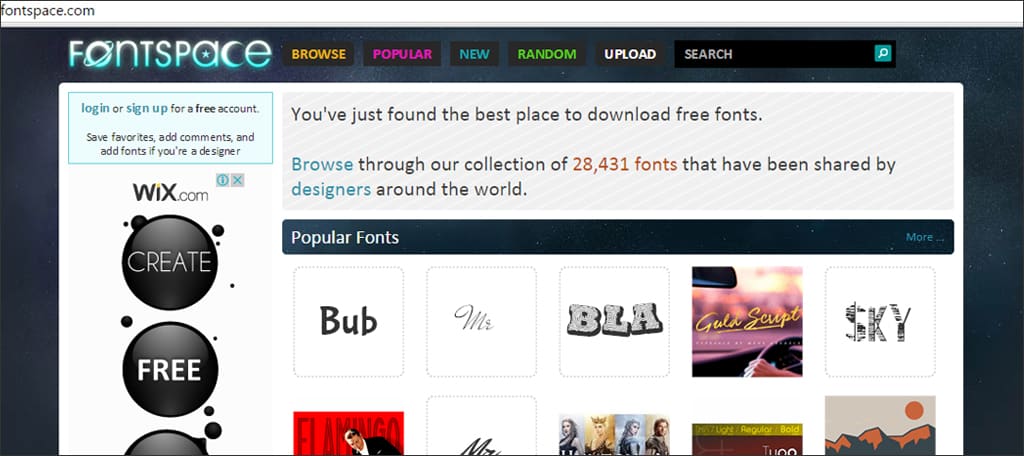Click the Popular Fonts heading

pyautogui.click(x=345, y=237)
